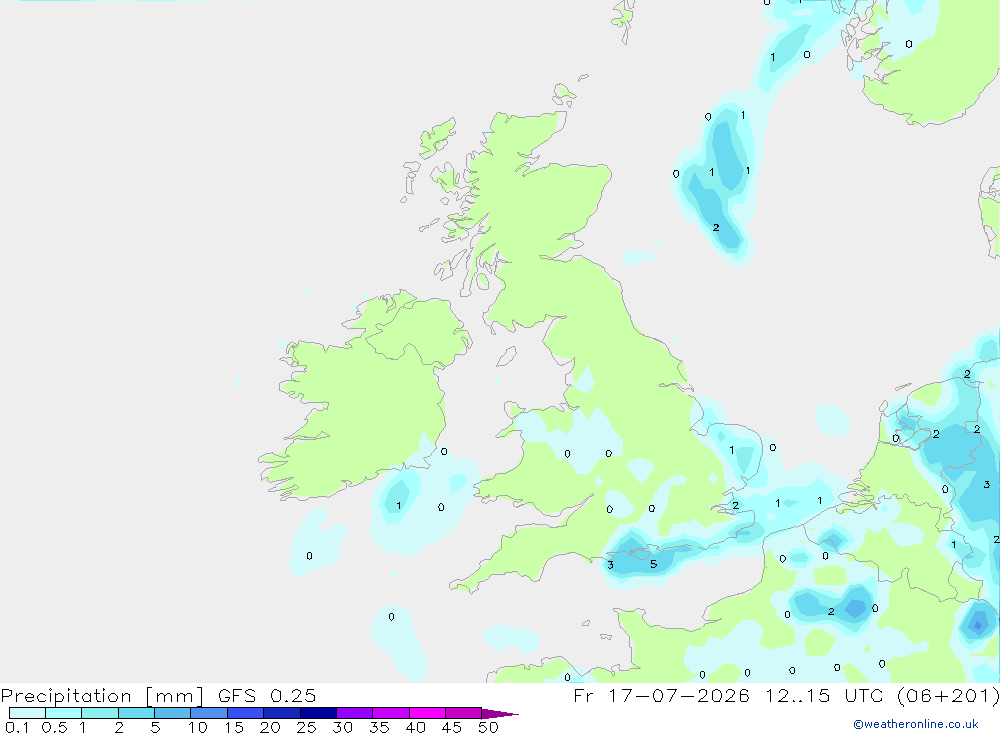Click the value '2' over northern France
The width and height of the screenshot is (1000, 733).
click(x=830, y=612)
